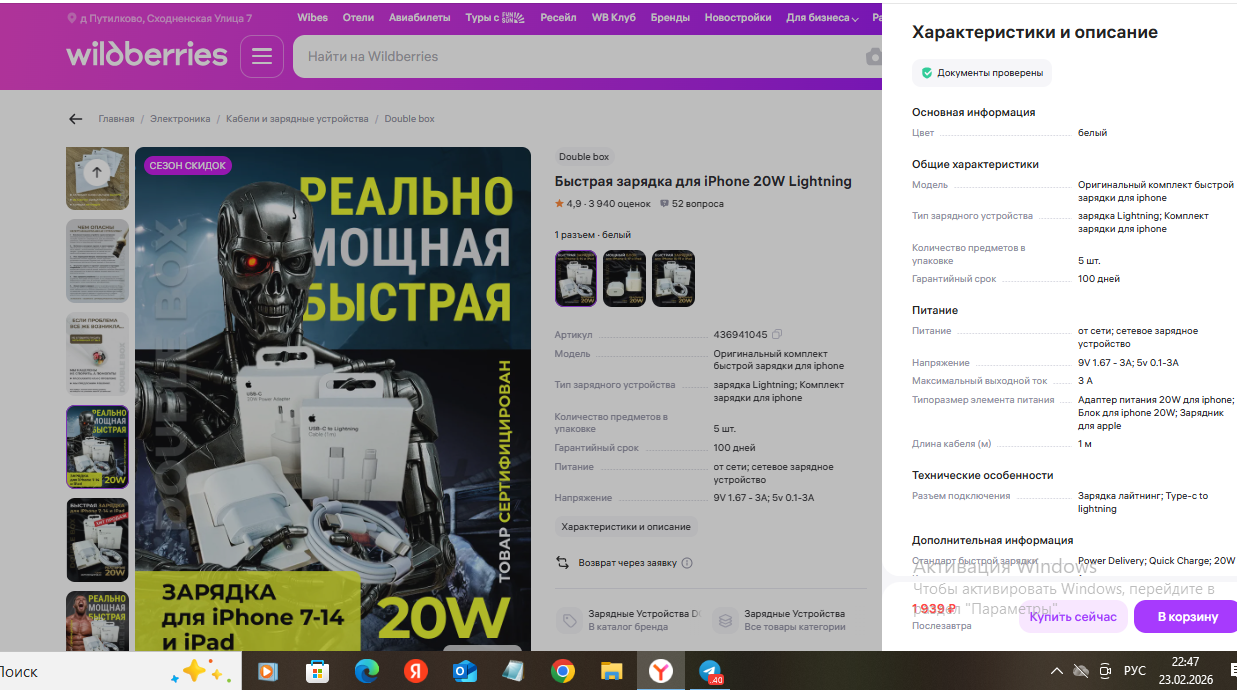The height and width of the screenshot is (690, 1237).
Task: Open Возврат через заявку link
Action: 628,563
